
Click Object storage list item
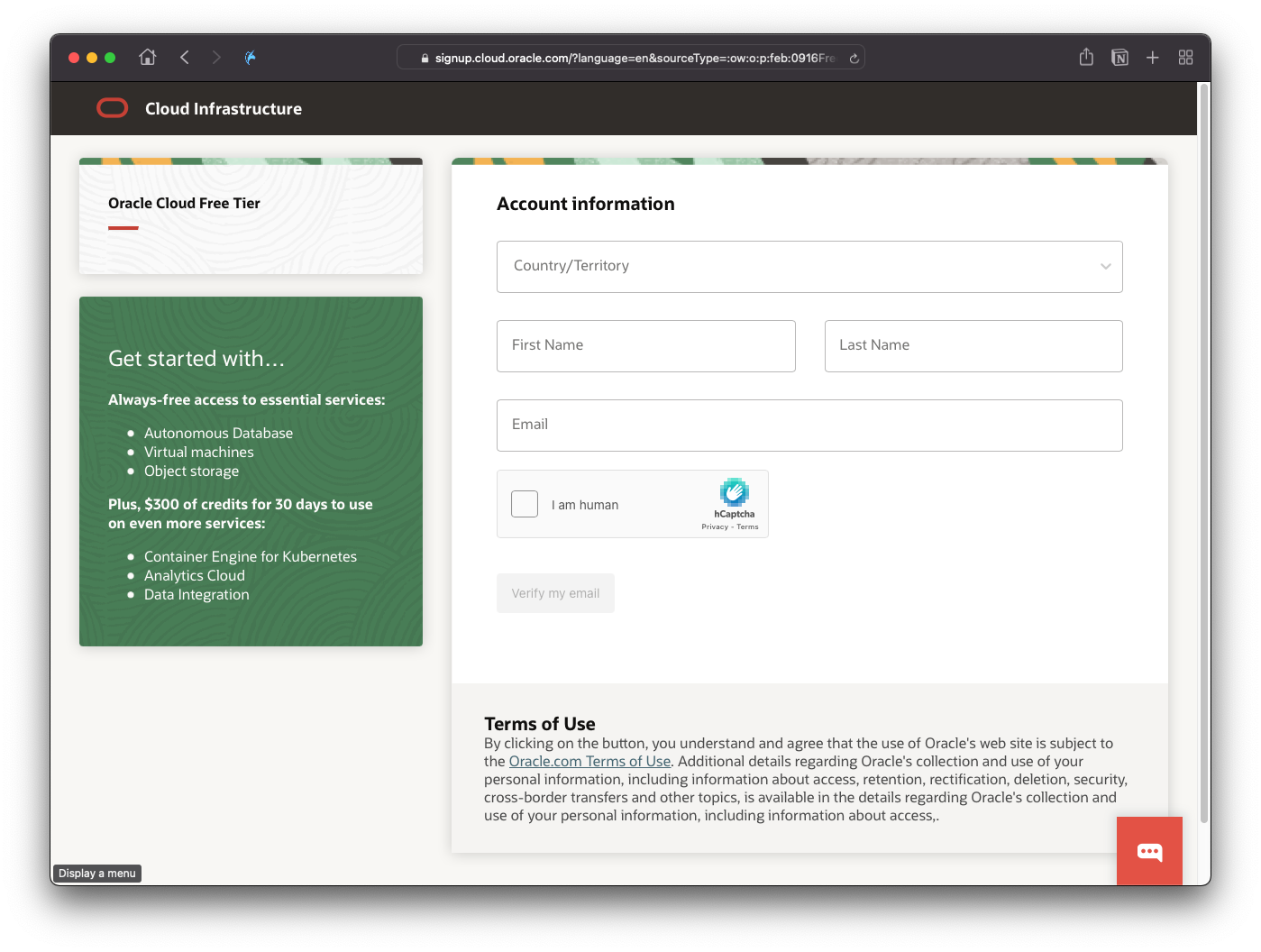[x=191, y=471]
